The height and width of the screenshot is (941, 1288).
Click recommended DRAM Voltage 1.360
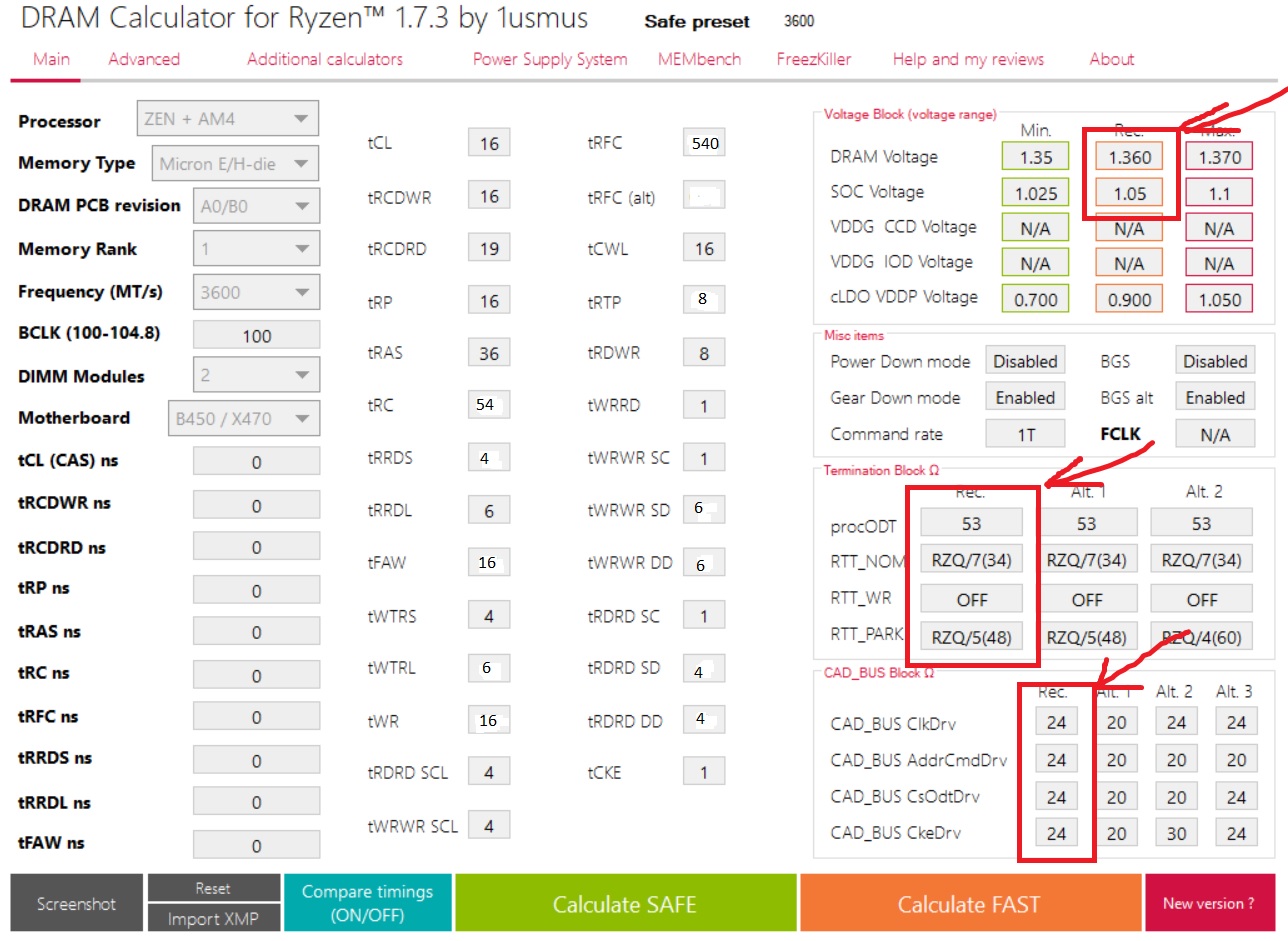coord(1128,157)
